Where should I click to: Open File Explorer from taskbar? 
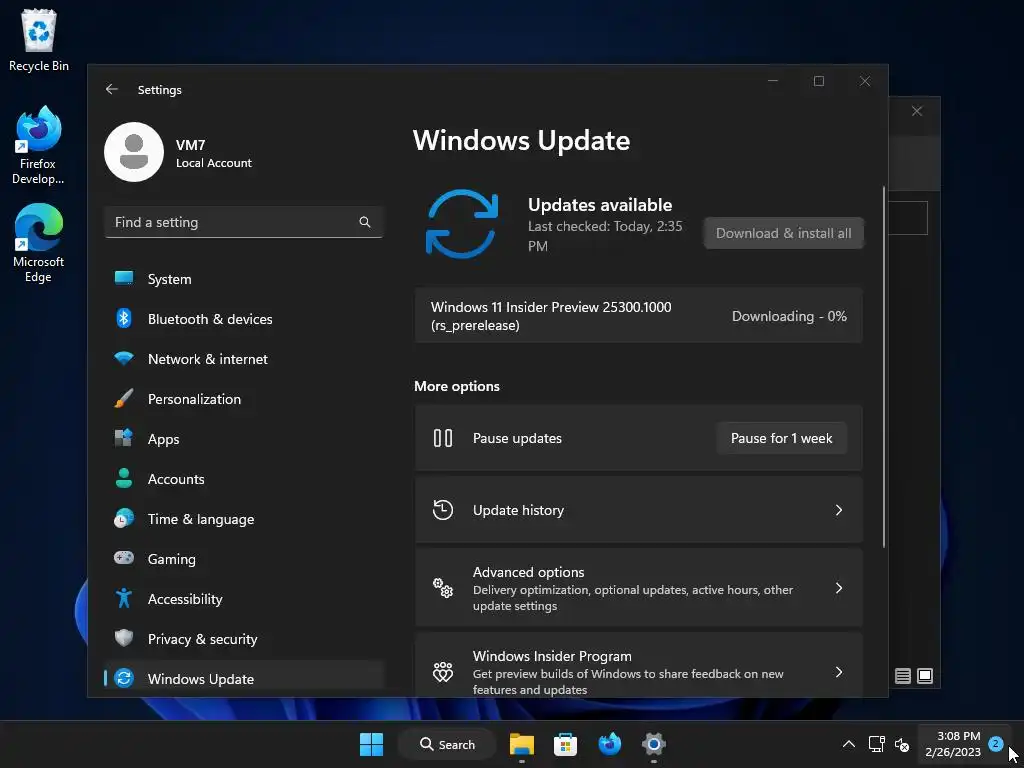point(522,744)
